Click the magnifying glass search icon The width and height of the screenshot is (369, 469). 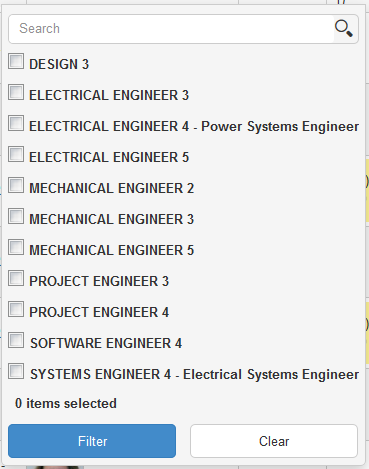[344, 29]
